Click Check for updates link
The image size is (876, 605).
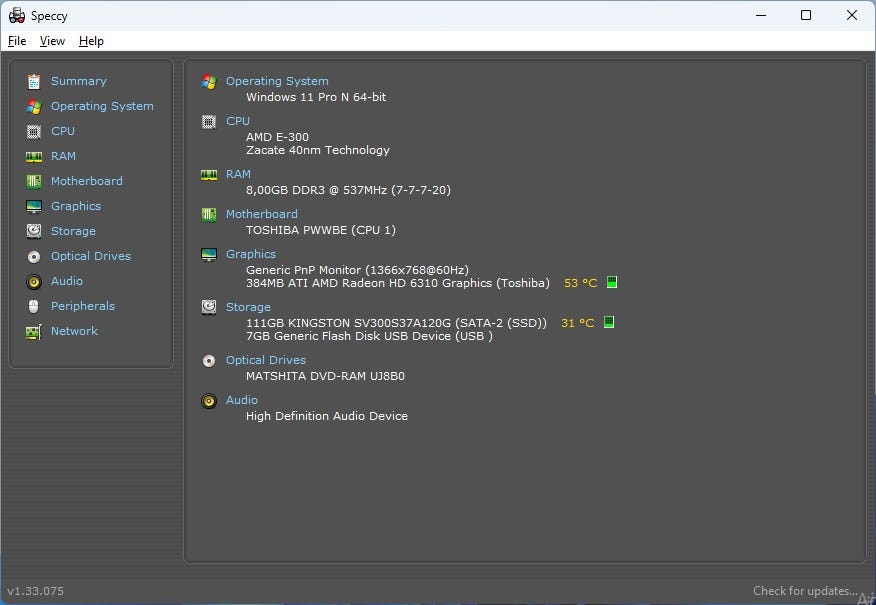(805, 590)
